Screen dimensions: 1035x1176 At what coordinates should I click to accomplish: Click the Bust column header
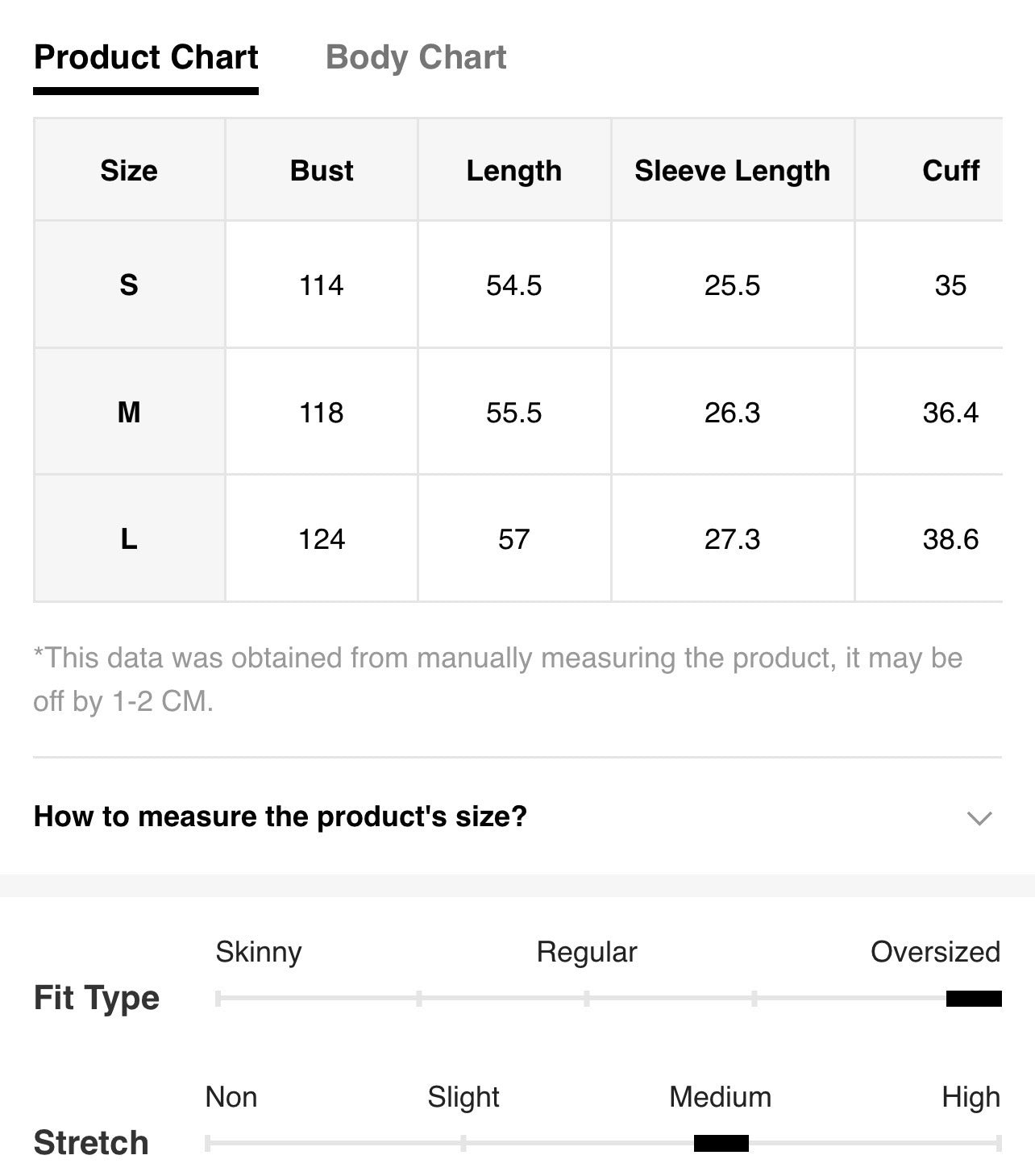click(x=322, y=170)
